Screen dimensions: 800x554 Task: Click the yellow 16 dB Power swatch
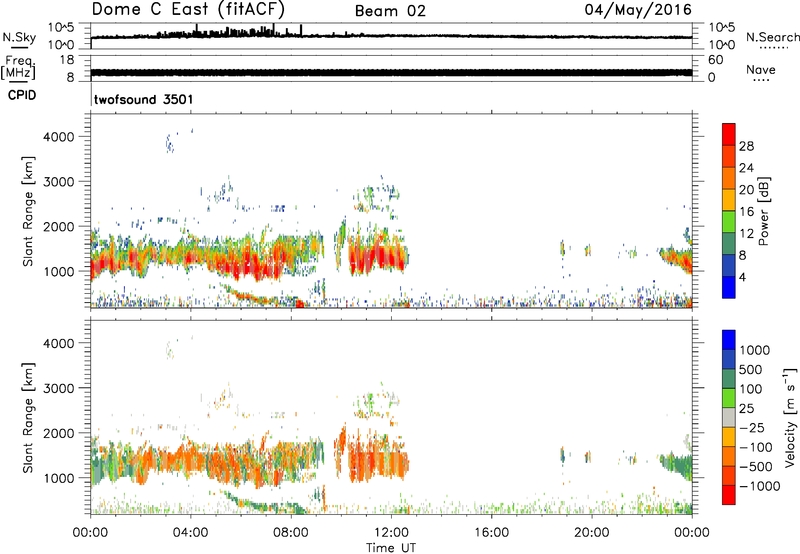pyautogui.click(x=729, y=199)
